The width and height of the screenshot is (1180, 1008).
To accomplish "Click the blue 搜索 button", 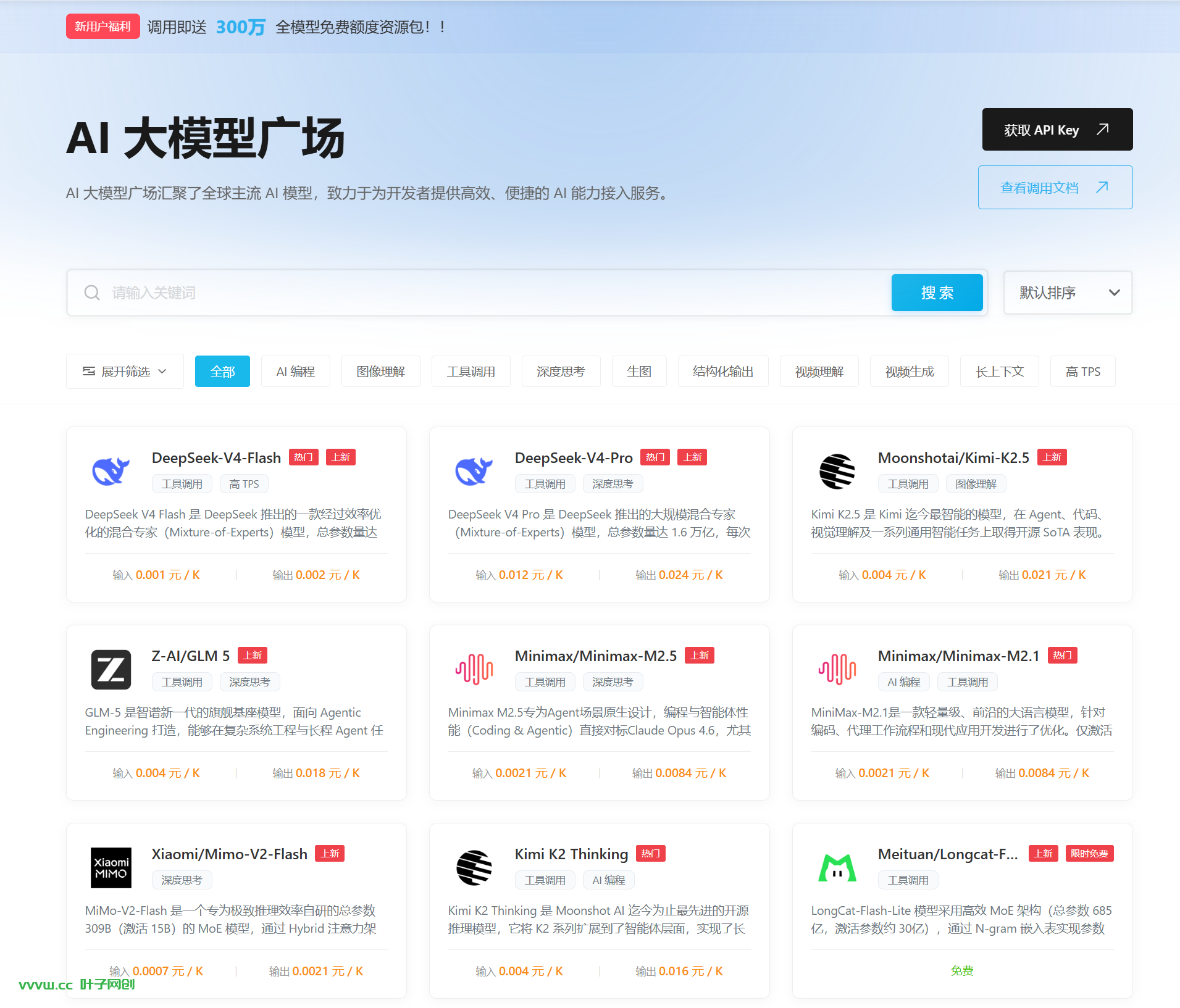I will pos(937,293).
